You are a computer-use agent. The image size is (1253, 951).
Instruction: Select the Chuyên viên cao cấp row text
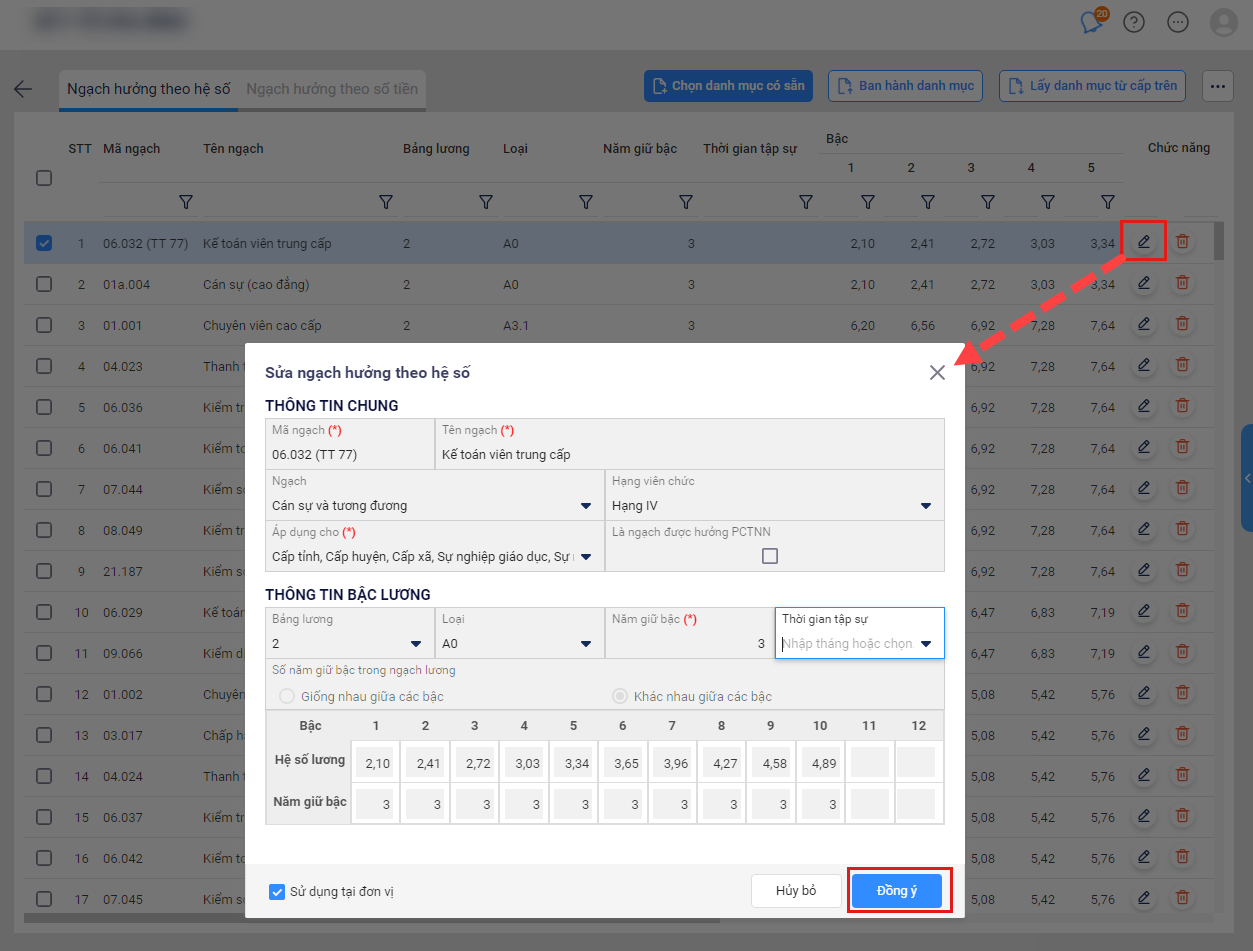(x=262, y=326)
